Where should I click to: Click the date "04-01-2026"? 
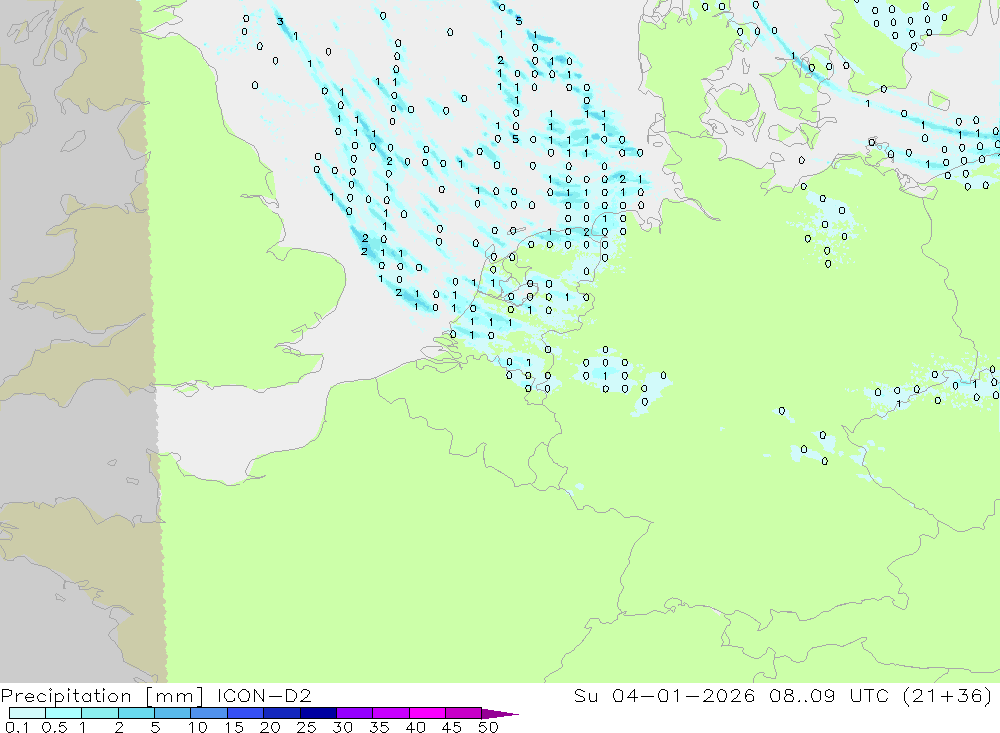pos(683,695)
